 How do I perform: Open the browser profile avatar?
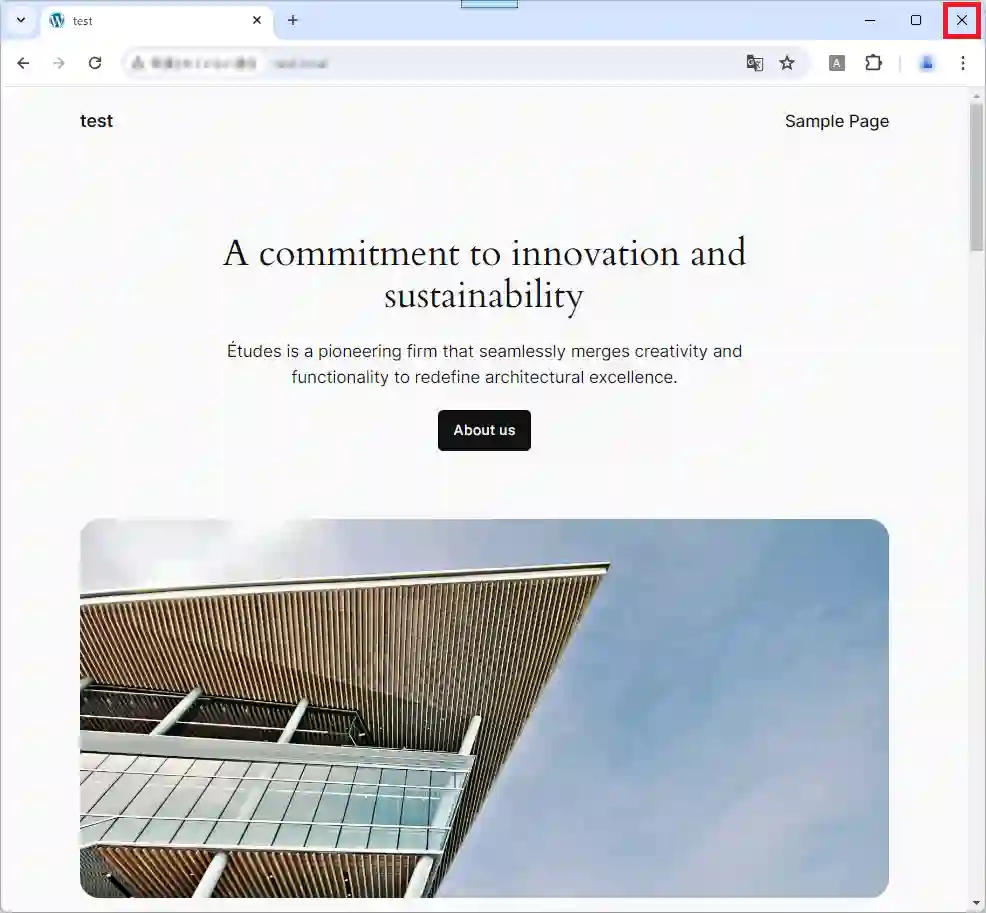click(x=926, y=63)
